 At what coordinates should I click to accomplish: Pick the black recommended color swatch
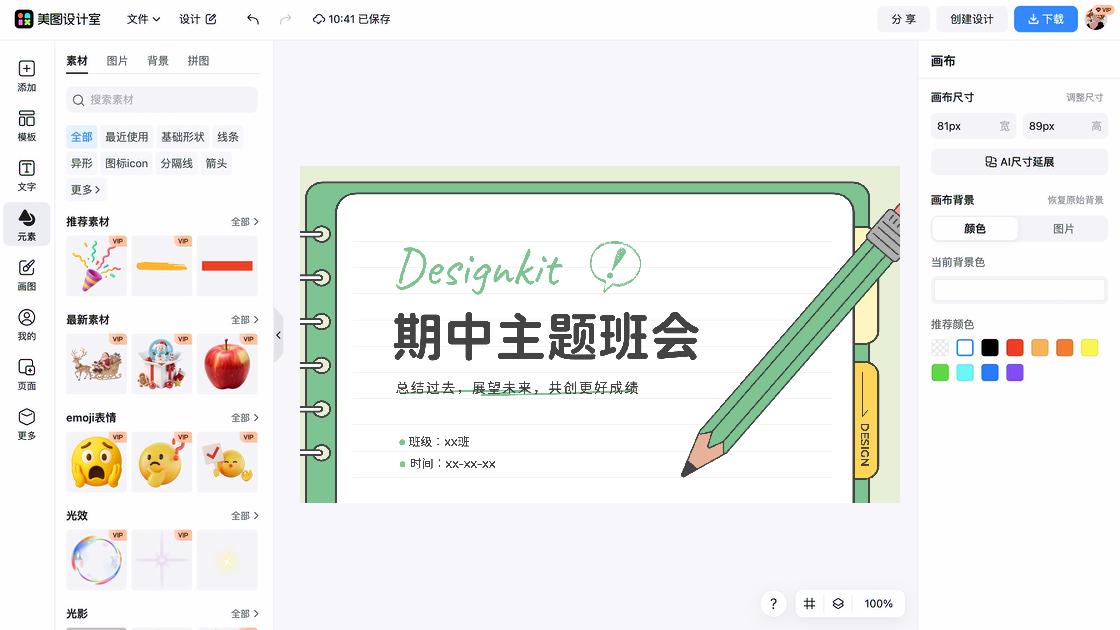989,348
